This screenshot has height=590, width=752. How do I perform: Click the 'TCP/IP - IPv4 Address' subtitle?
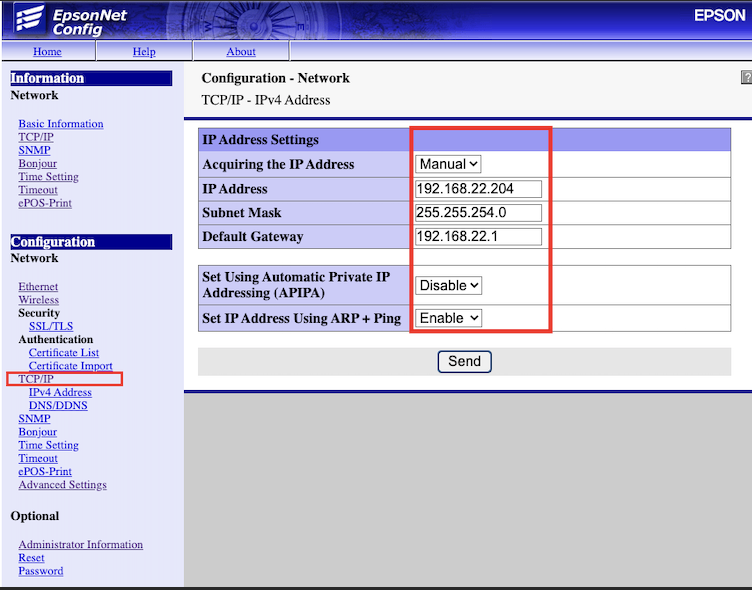[266, 100]
